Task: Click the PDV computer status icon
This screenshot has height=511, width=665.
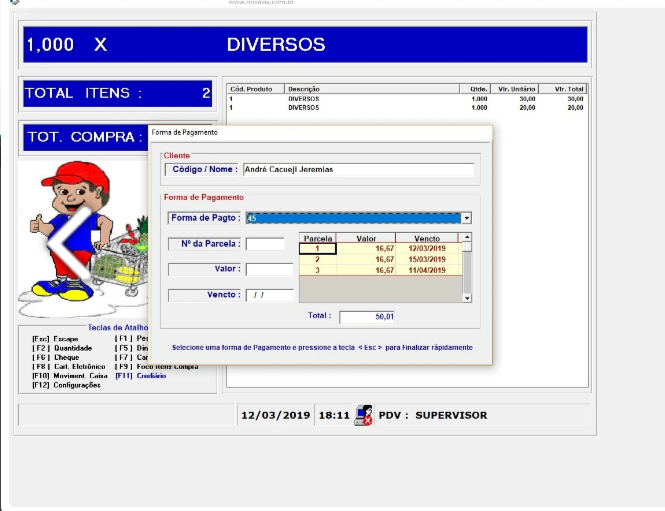Action: [364, 415]
